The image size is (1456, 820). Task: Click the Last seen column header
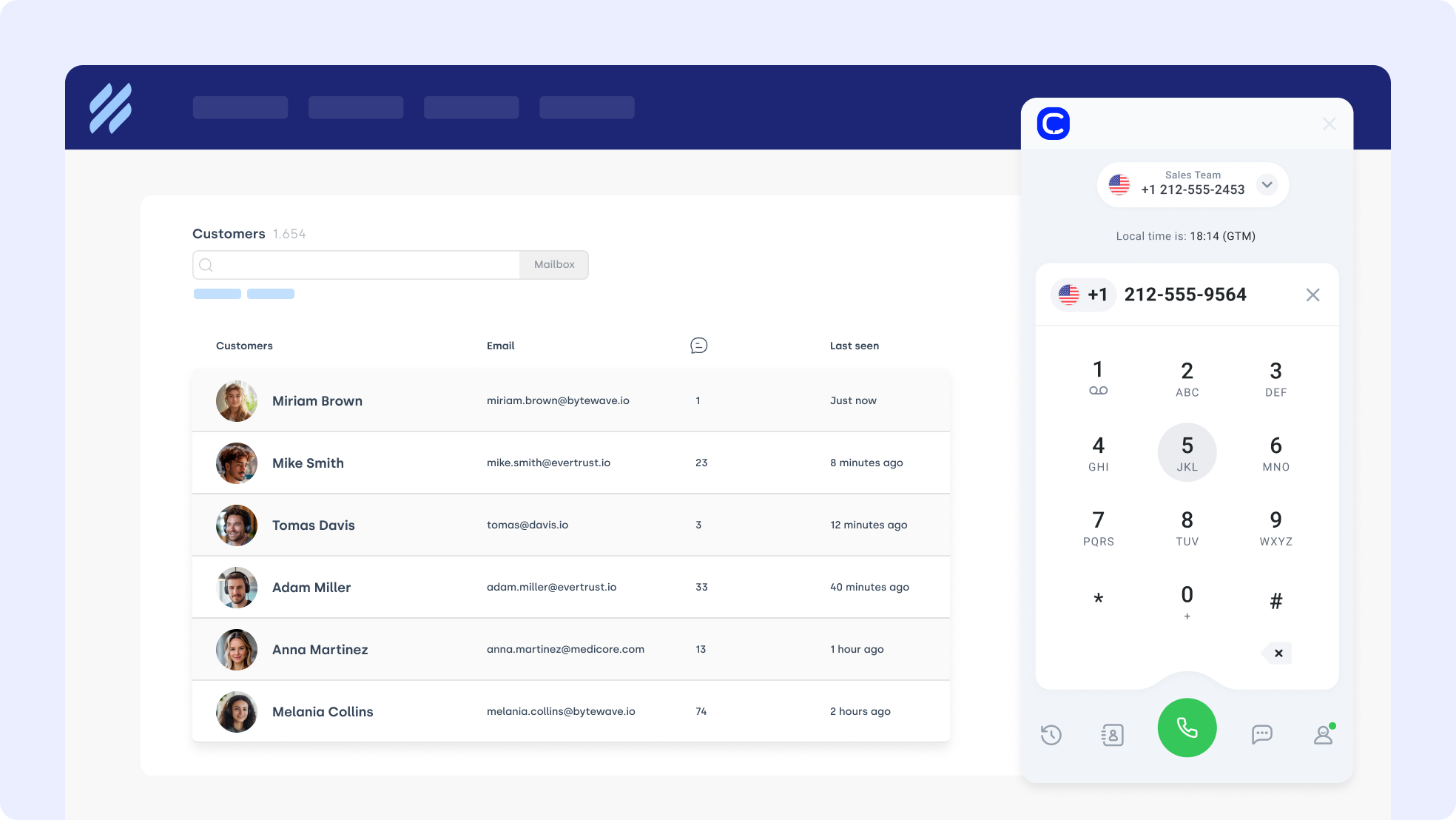click(854, 346)
